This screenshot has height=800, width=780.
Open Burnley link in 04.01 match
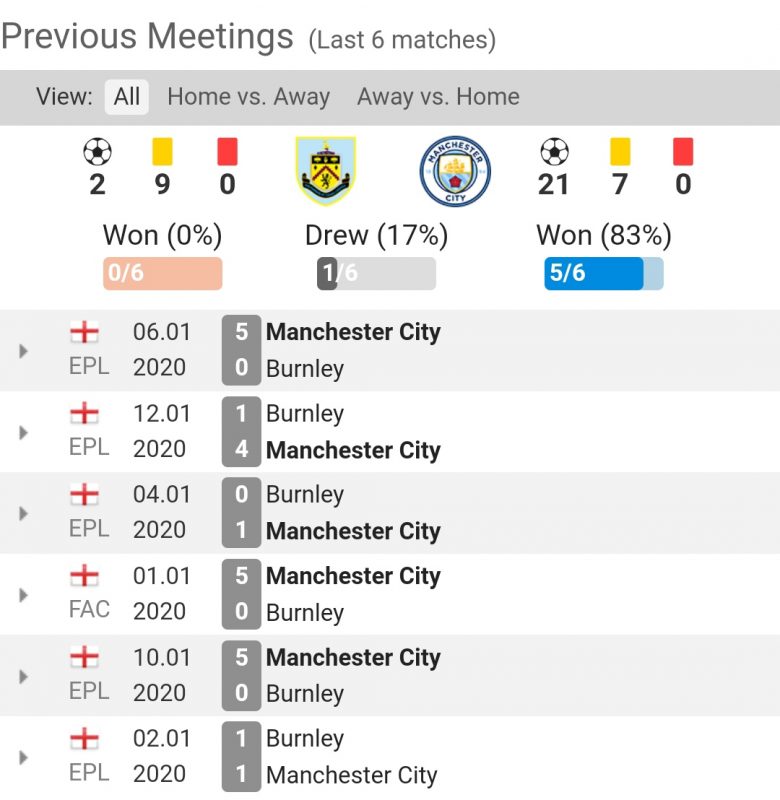coord(305,495)
